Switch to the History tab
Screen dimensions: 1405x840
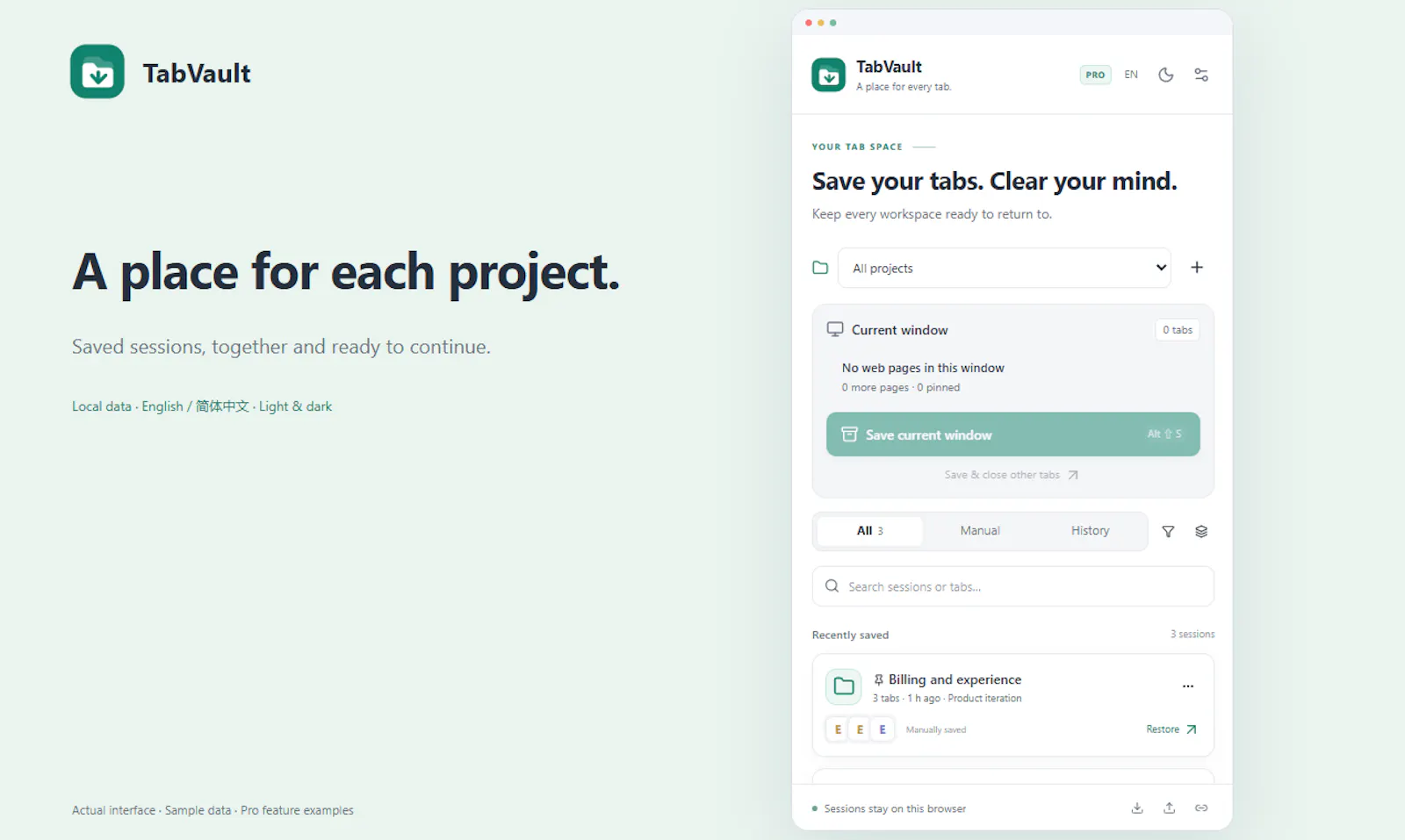click(x=1090, y=531)
